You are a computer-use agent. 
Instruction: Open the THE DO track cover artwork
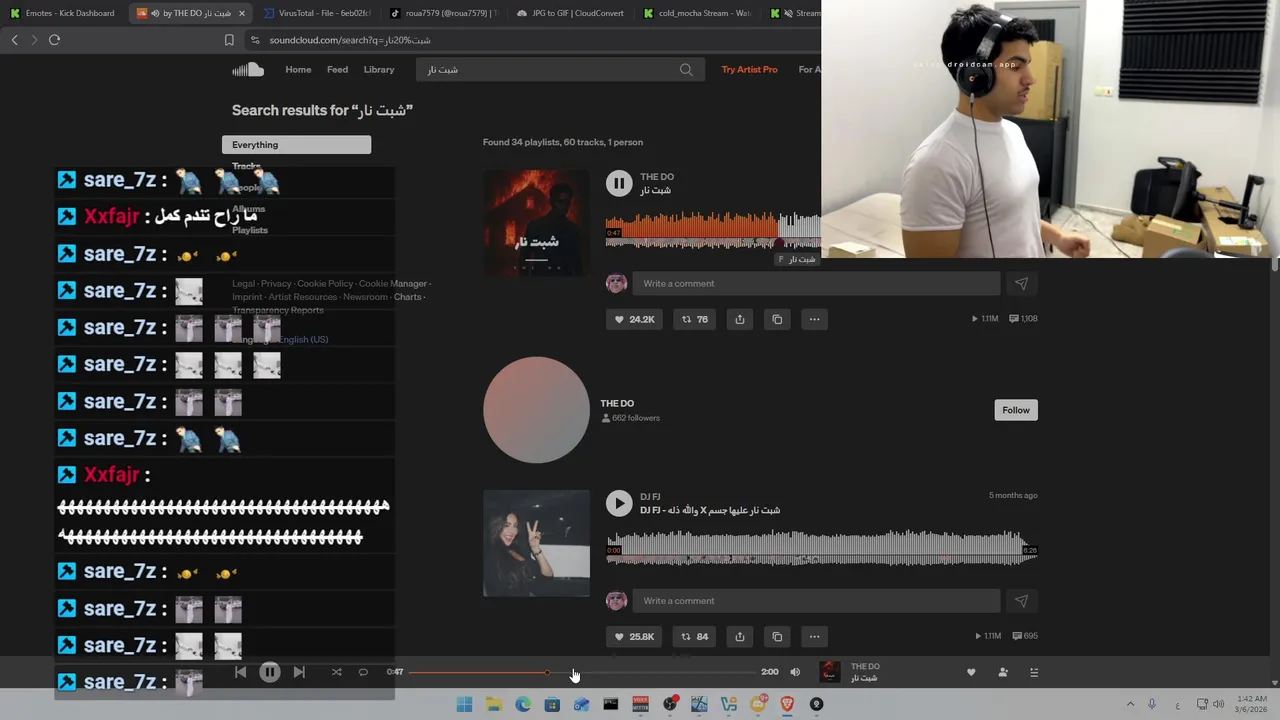coord(536,222)
